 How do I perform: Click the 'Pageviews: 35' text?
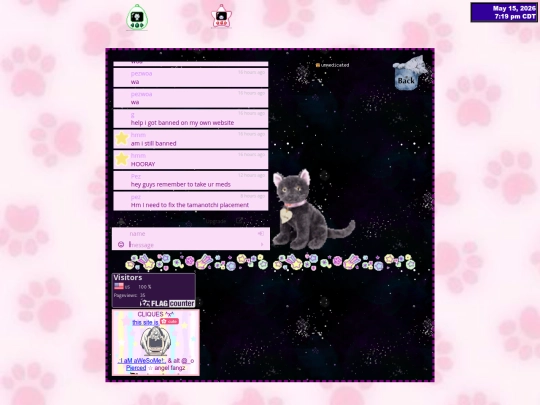(x=129, y=295)
